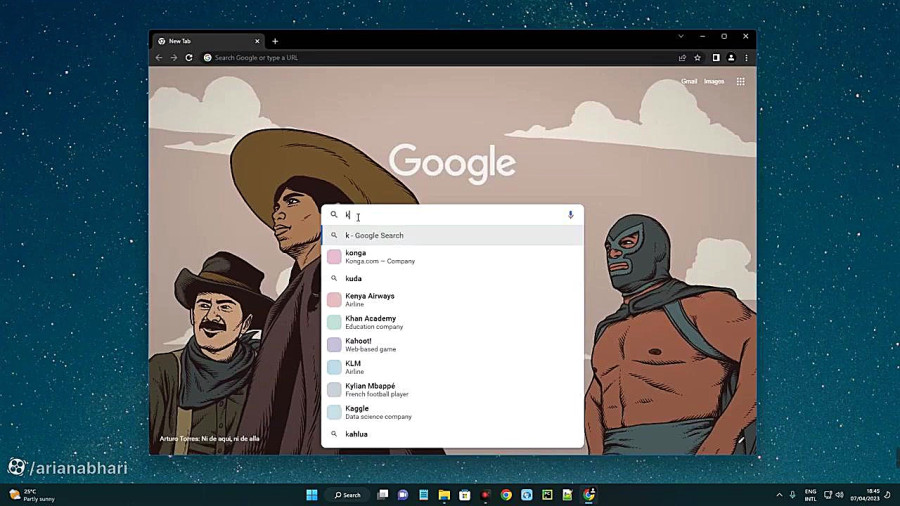Select the kuda suggestion

[x=452, y=278]
